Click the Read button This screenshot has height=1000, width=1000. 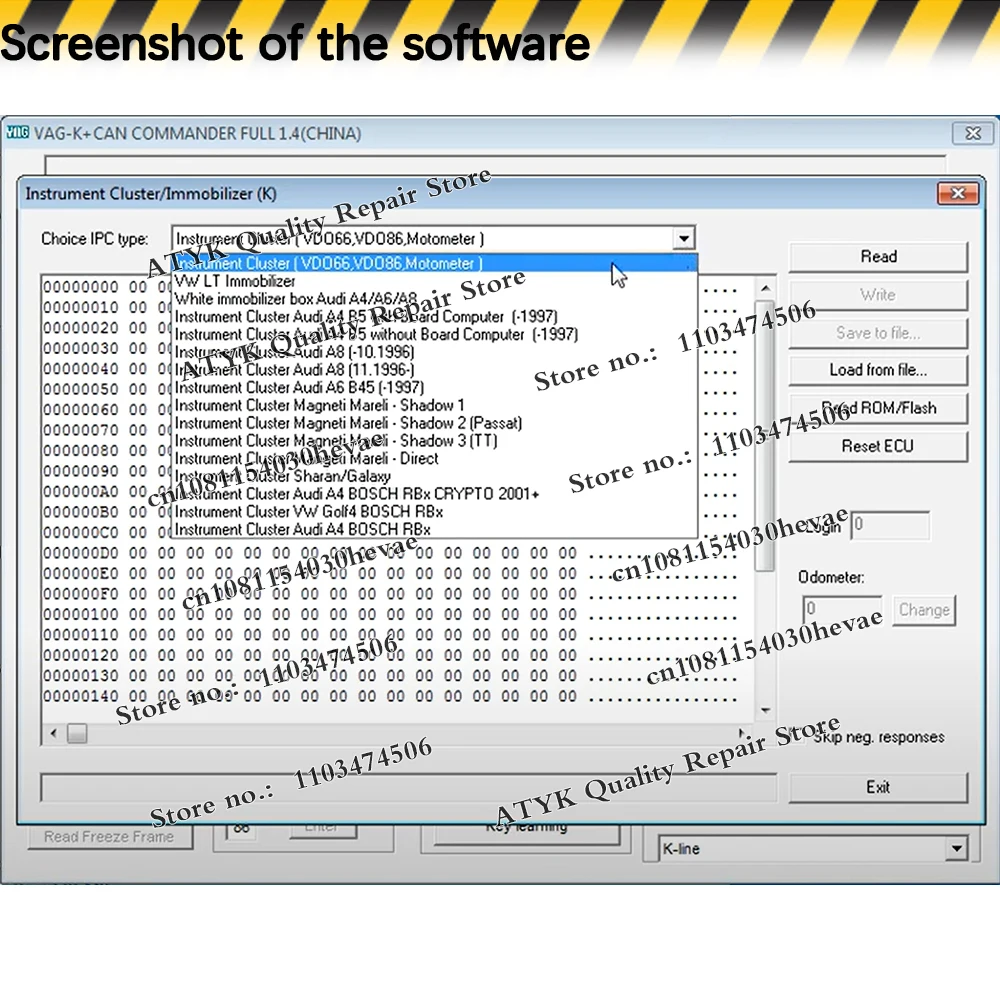pos(878,256)
